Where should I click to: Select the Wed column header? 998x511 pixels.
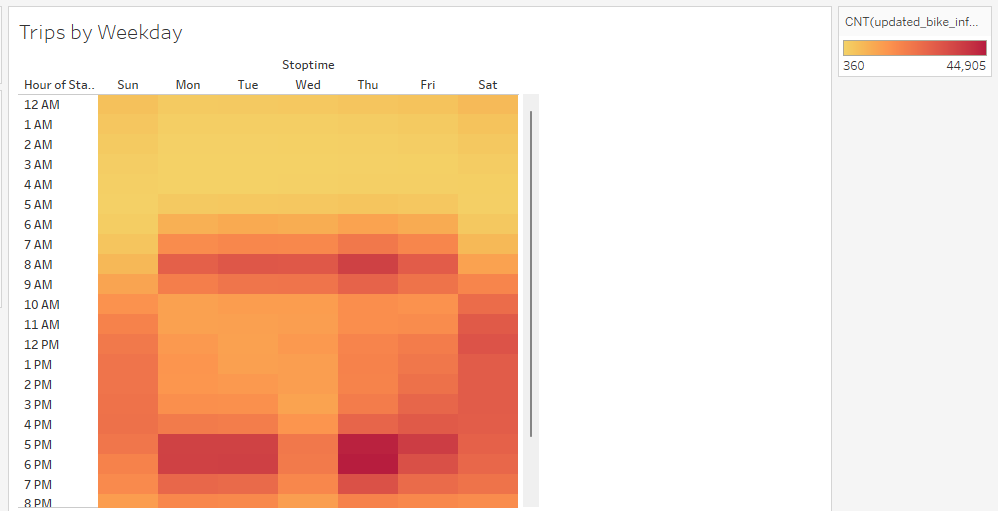point(308,85)
